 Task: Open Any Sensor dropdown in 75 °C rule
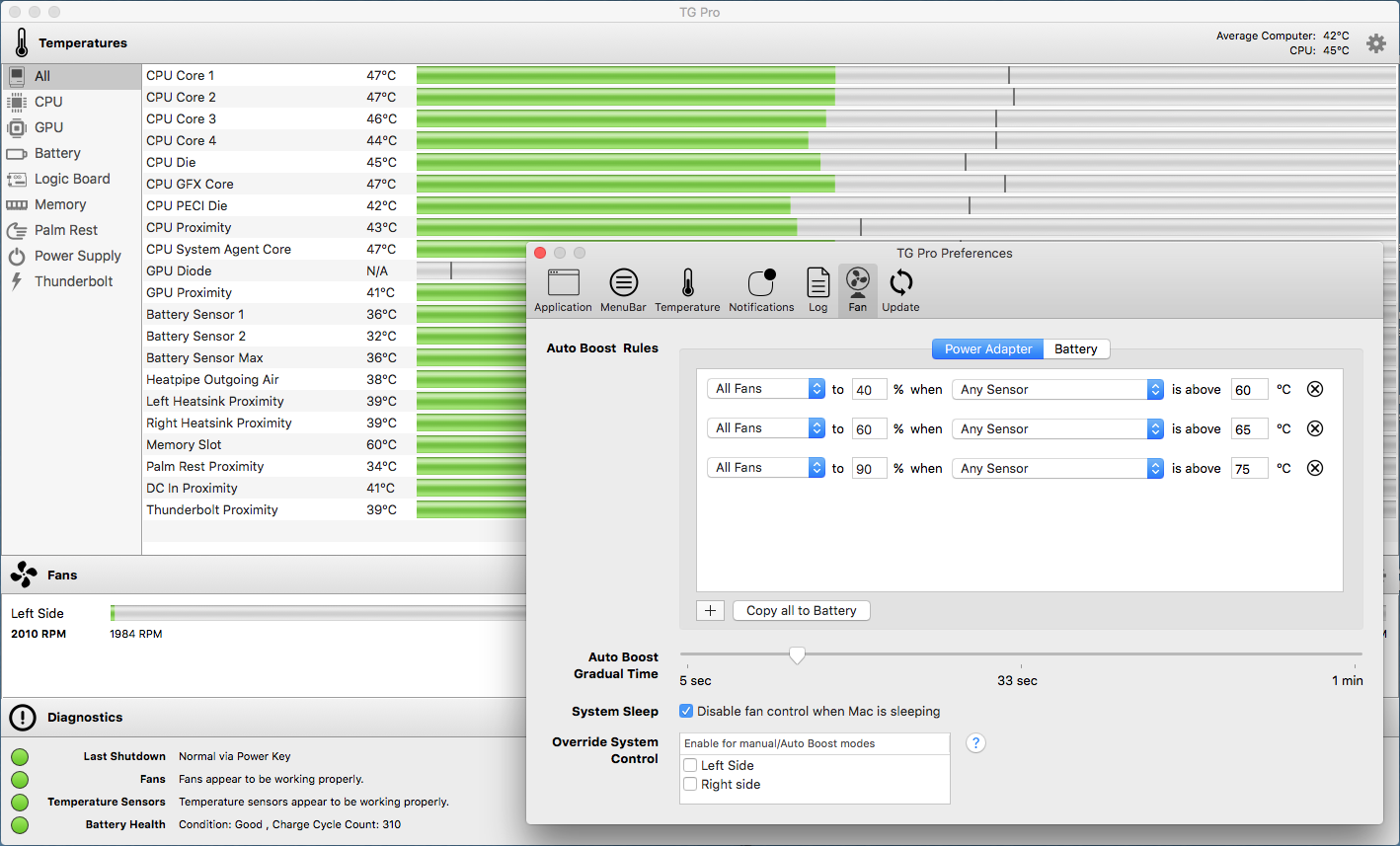(x=1057, y=468)
